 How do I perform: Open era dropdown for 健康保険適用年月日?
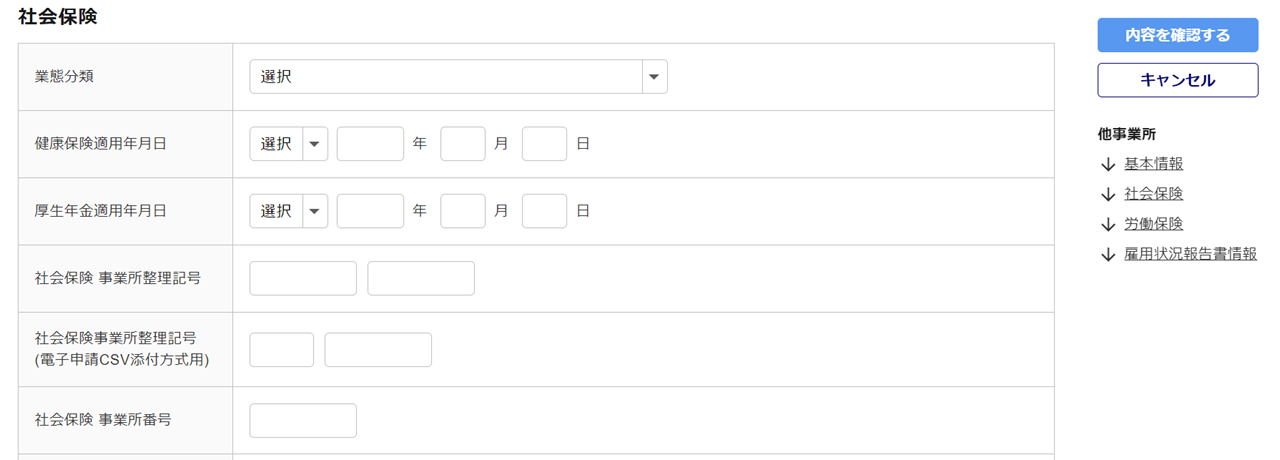point(288,144)
